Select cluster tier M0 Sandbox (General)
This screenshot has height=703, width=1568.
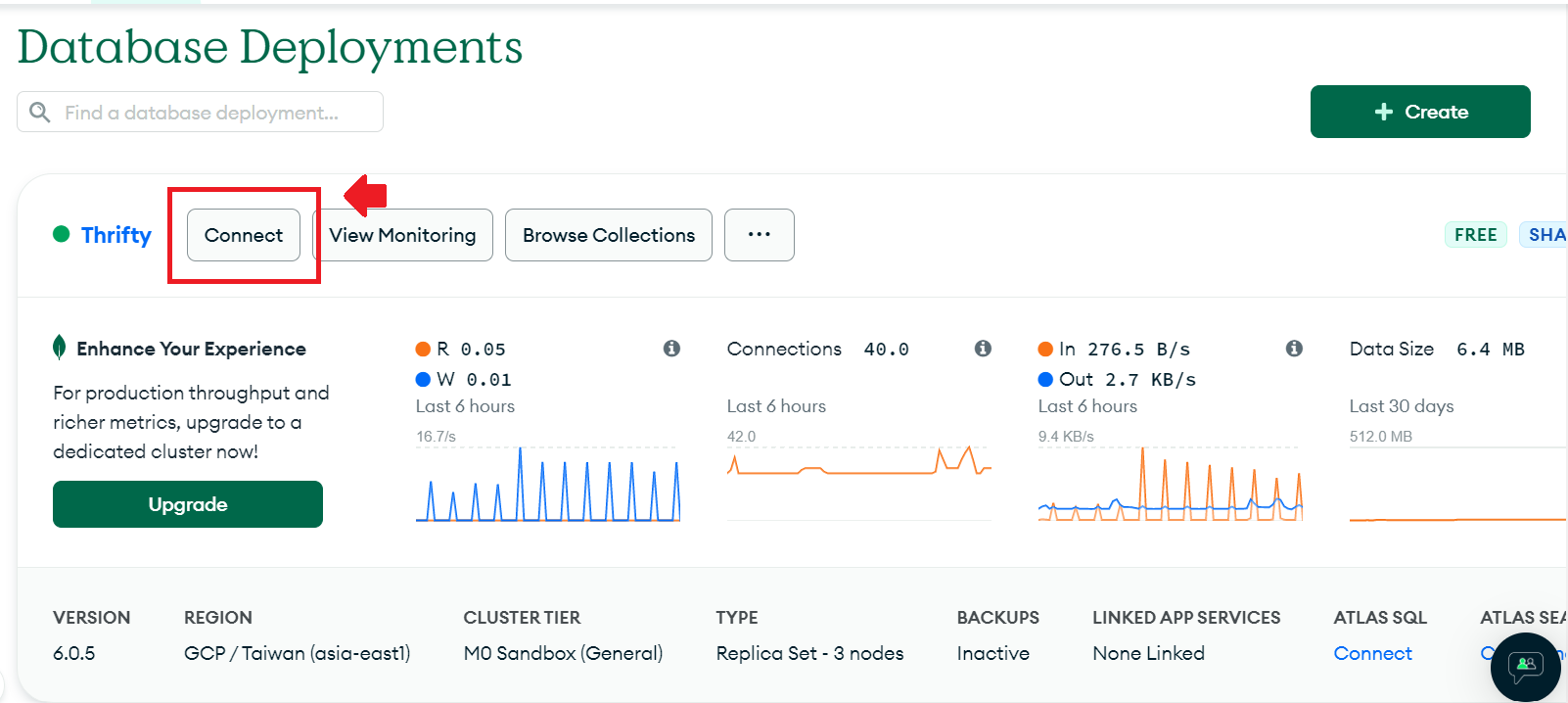coord(564,653)
